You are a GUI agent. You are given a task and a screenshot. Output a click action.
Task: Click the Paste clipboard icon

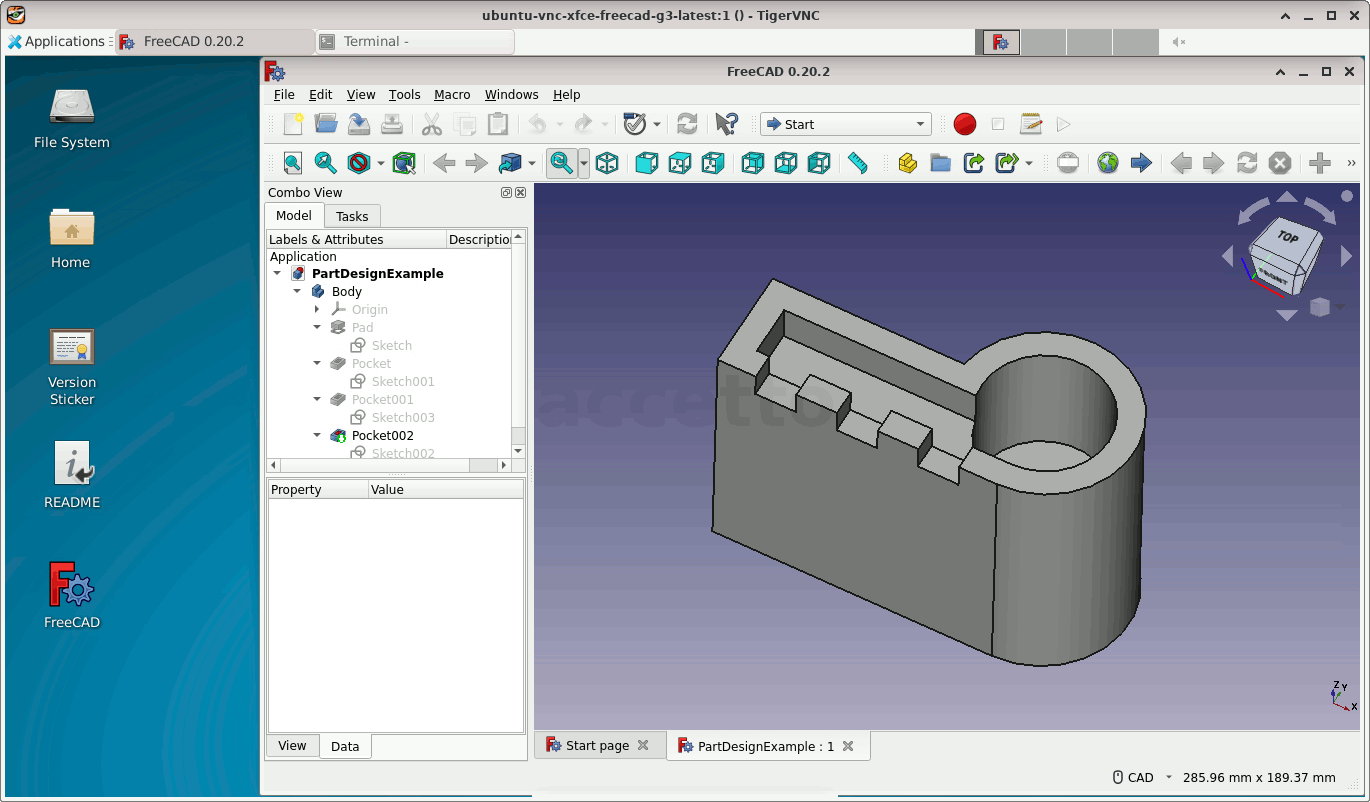[x=498, y=124]
